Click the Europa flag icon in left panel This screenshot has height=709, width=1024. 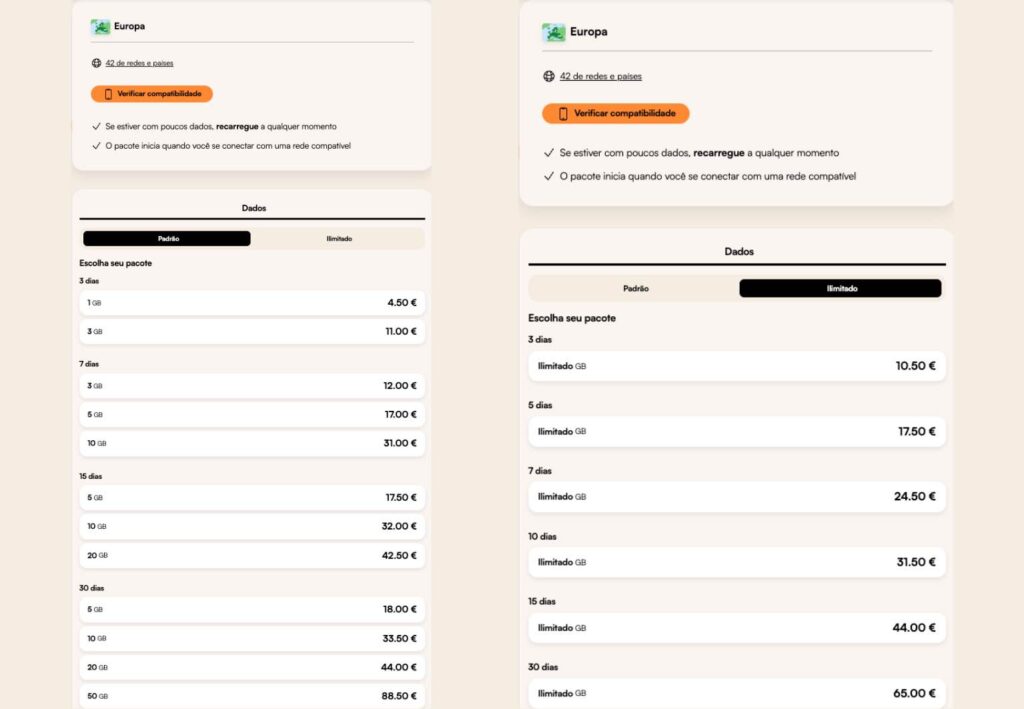coord(100,27)
